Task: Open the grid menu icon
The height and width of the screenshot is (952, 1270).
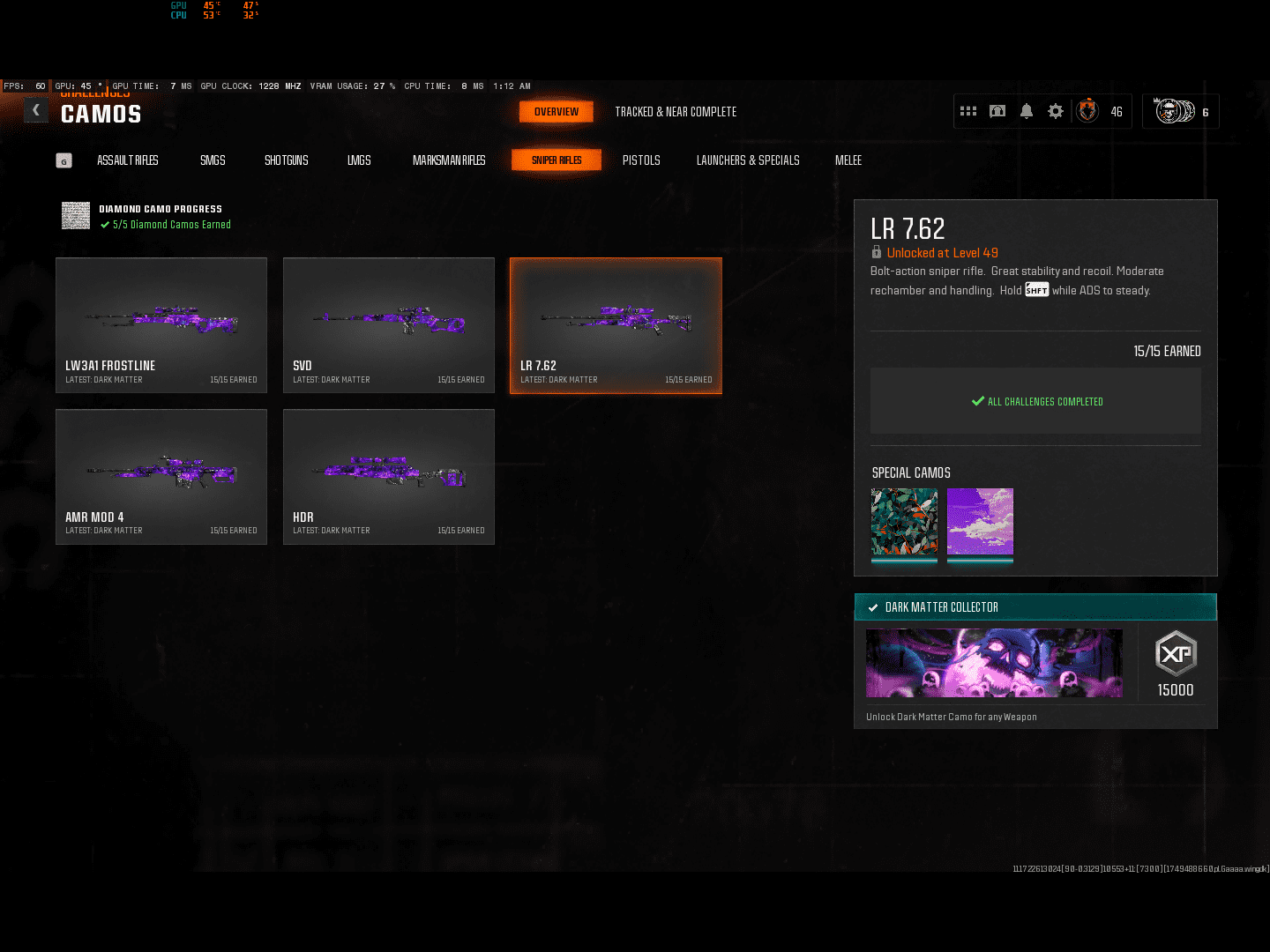Action: point(968,112)
